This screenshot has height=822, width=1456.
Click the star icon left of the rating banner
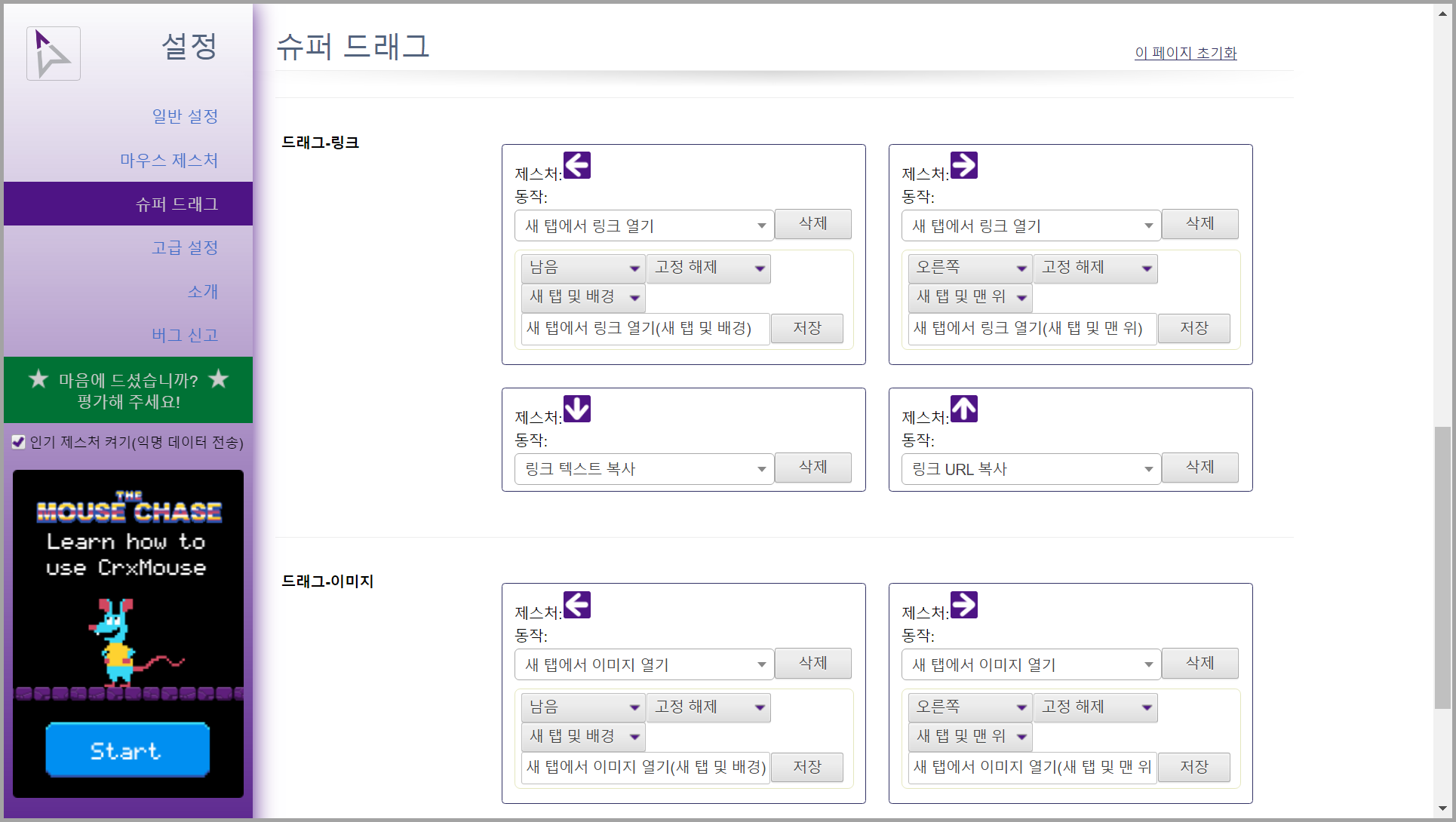click(x=38, y=379)
